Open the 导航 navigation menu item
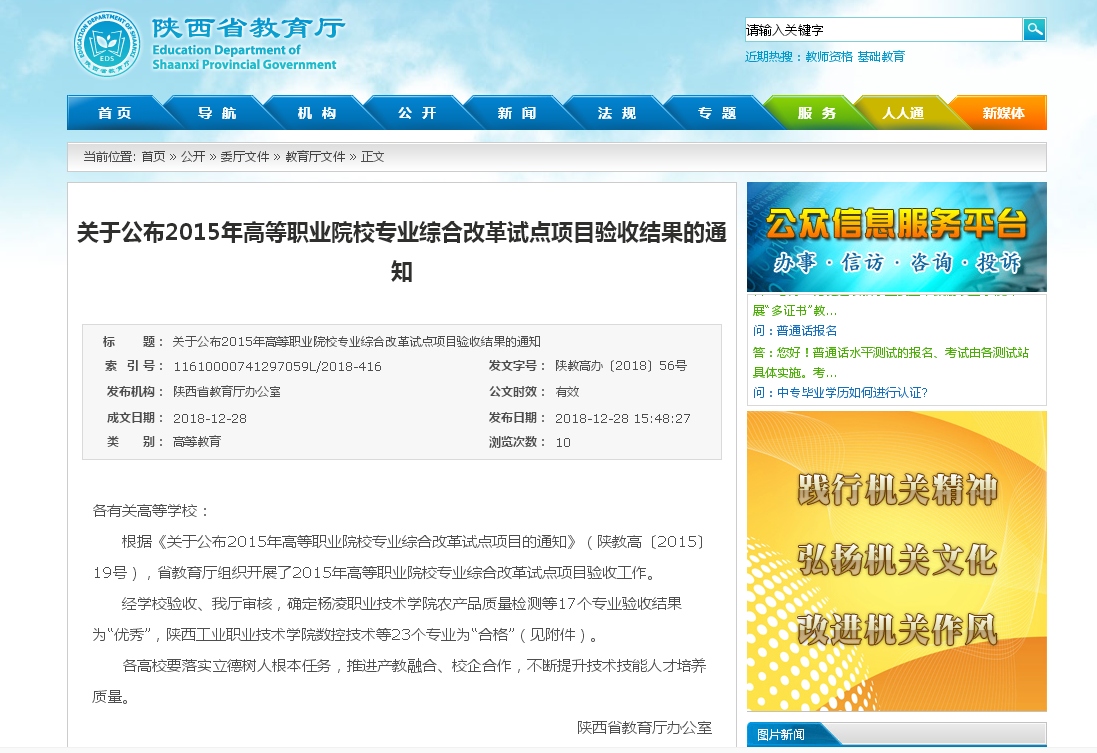Viewport: 1097px width, 753px height. tap(216, 113)
